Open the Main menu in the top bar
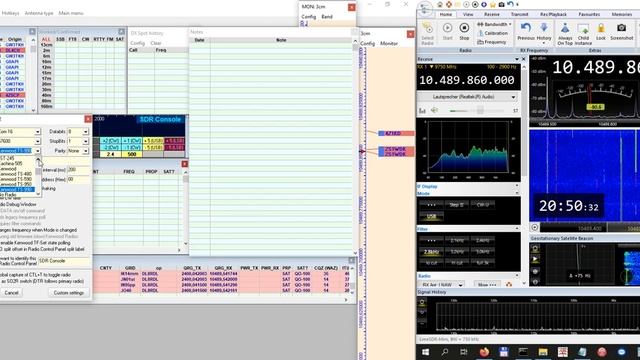The height and width of the screenshot is (360, 640). pyautogui.click(x=71, y=13)
